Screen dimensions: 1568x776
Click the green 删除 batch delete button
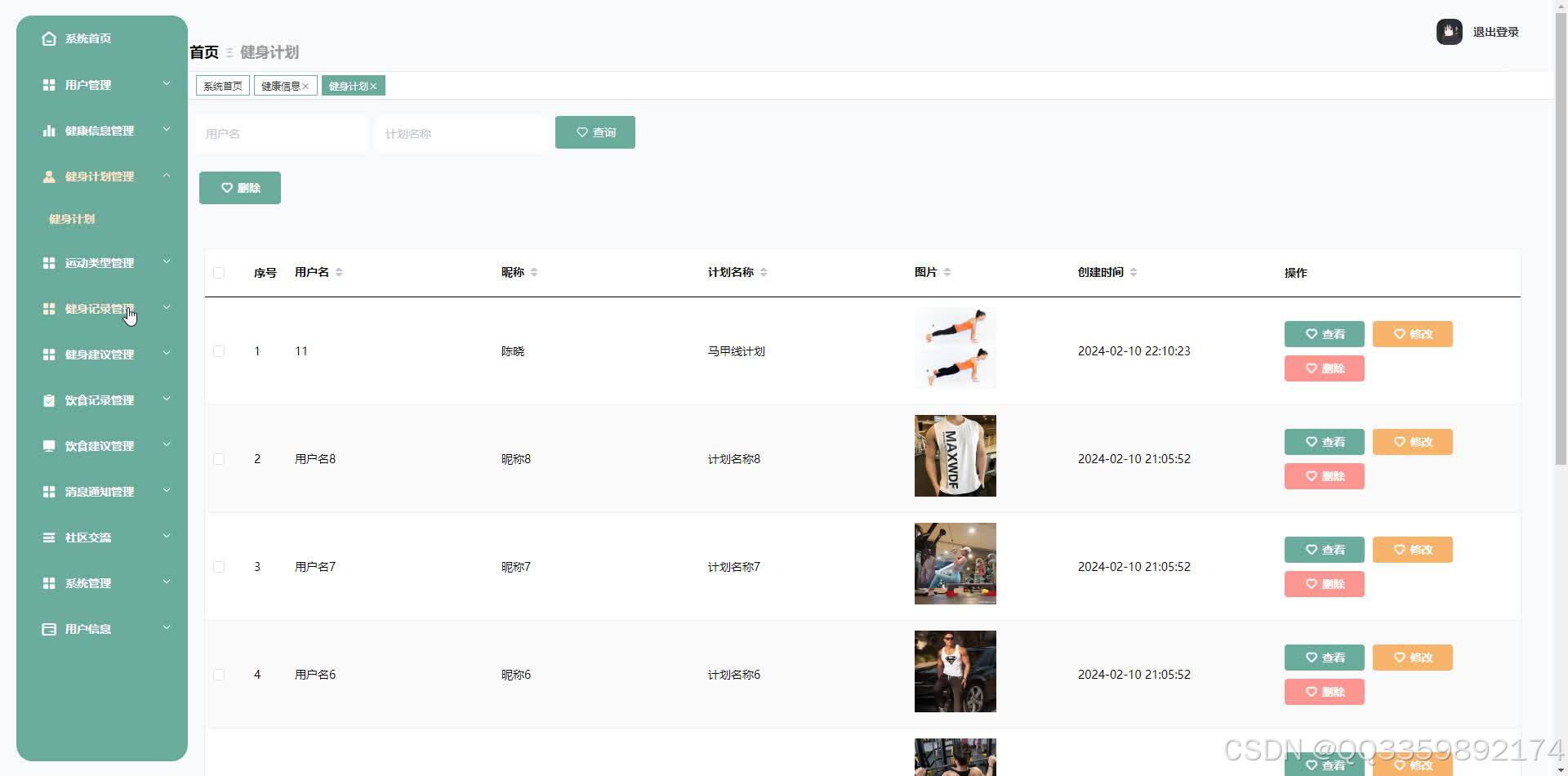click(x=240, y=188)
